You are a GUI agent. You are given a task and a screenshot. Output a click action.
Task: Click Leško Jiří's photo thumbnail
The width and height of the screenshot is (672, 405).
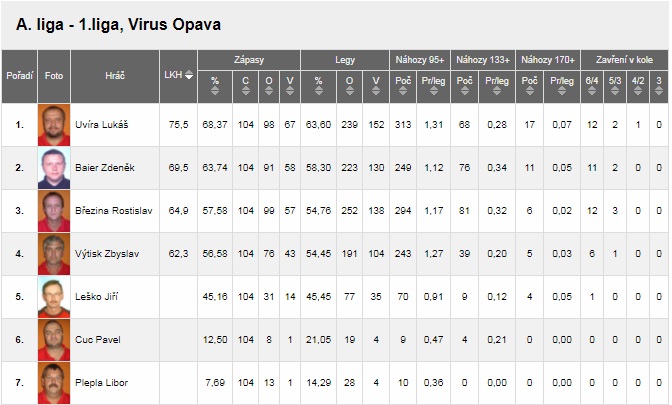50,297
